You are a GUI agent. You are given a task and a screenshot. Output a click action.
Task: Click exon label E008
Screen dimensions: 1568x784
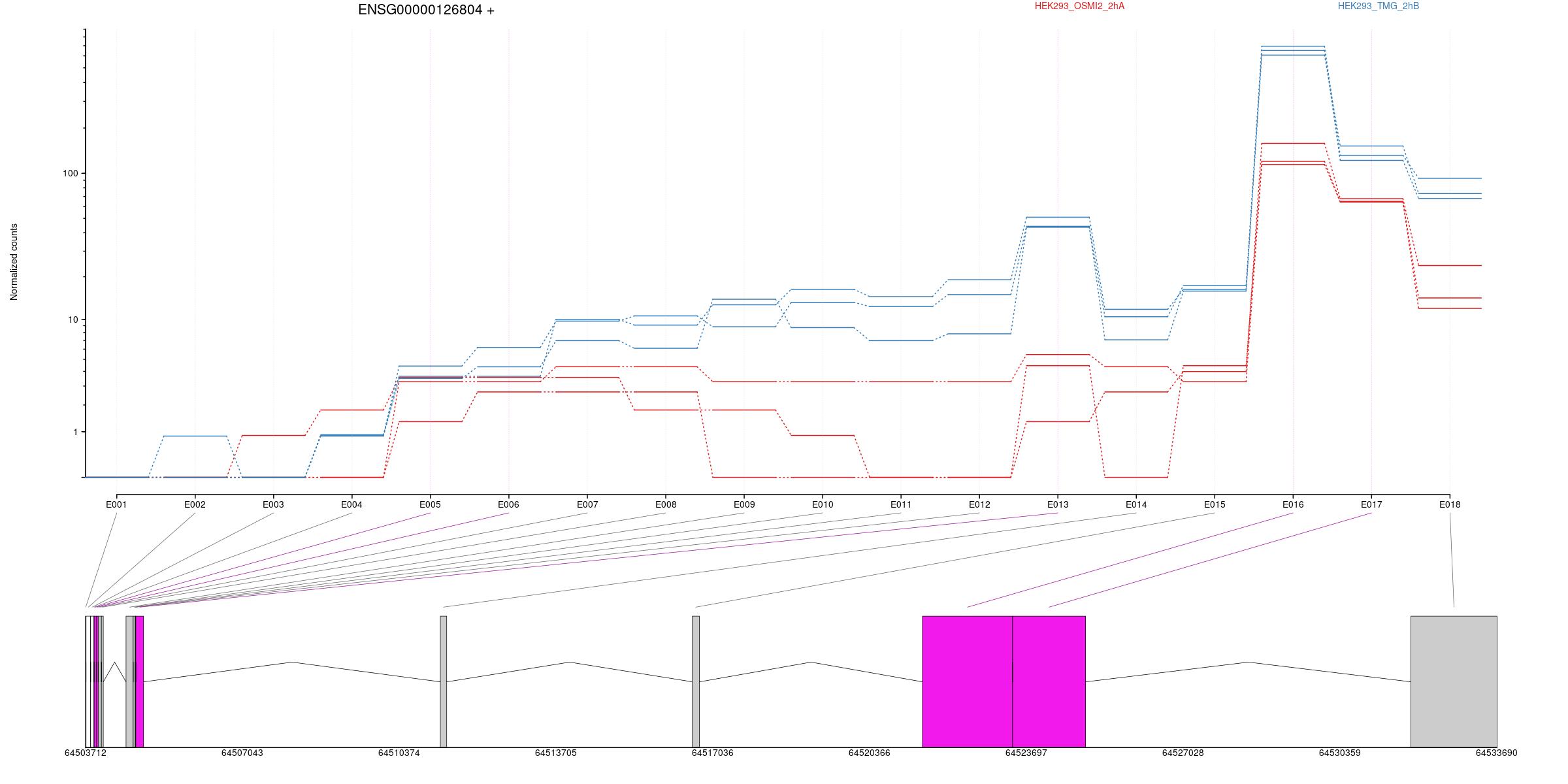(666, 504)
